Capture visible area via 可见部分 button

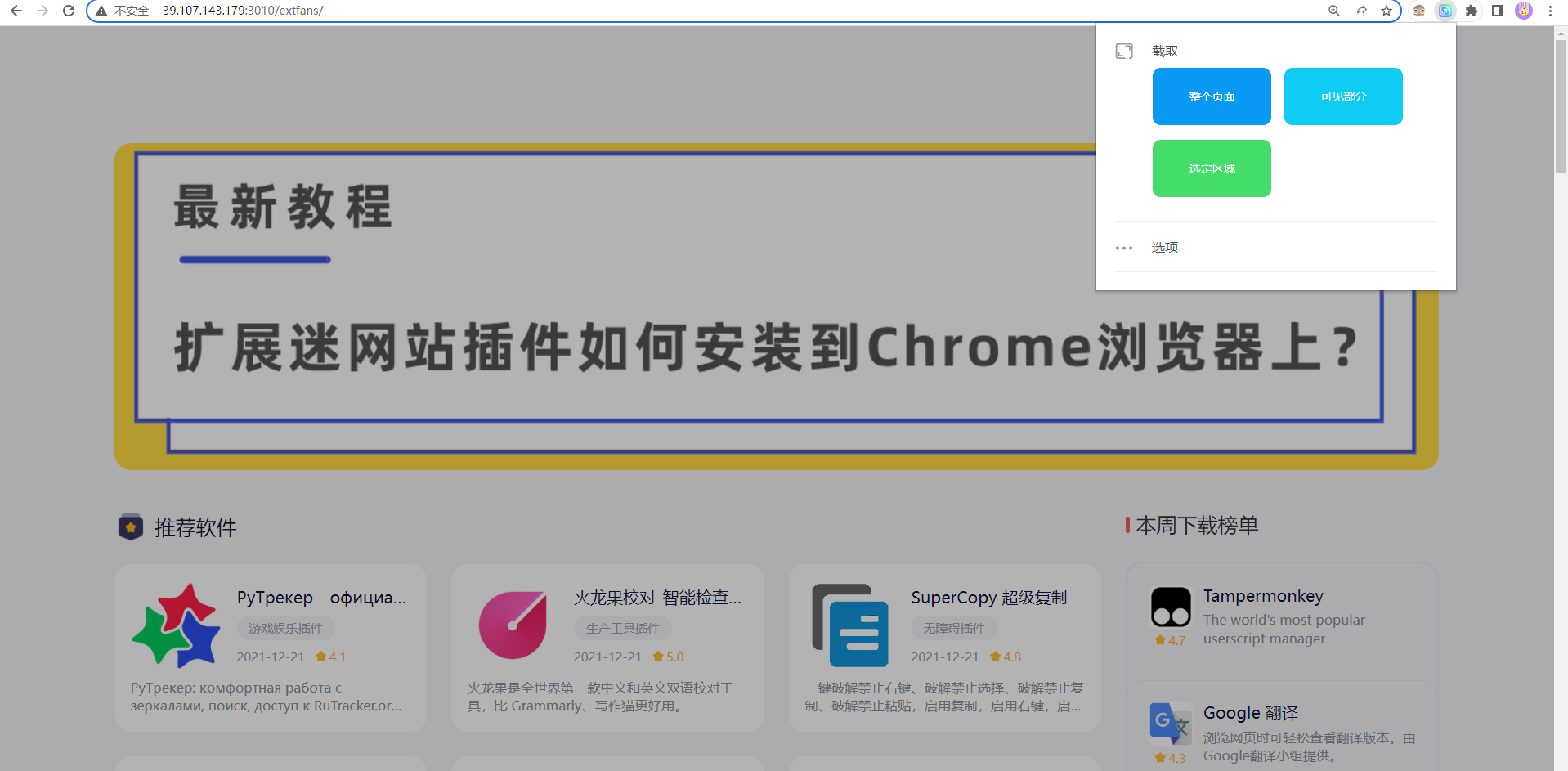(x=1342, y=96)
